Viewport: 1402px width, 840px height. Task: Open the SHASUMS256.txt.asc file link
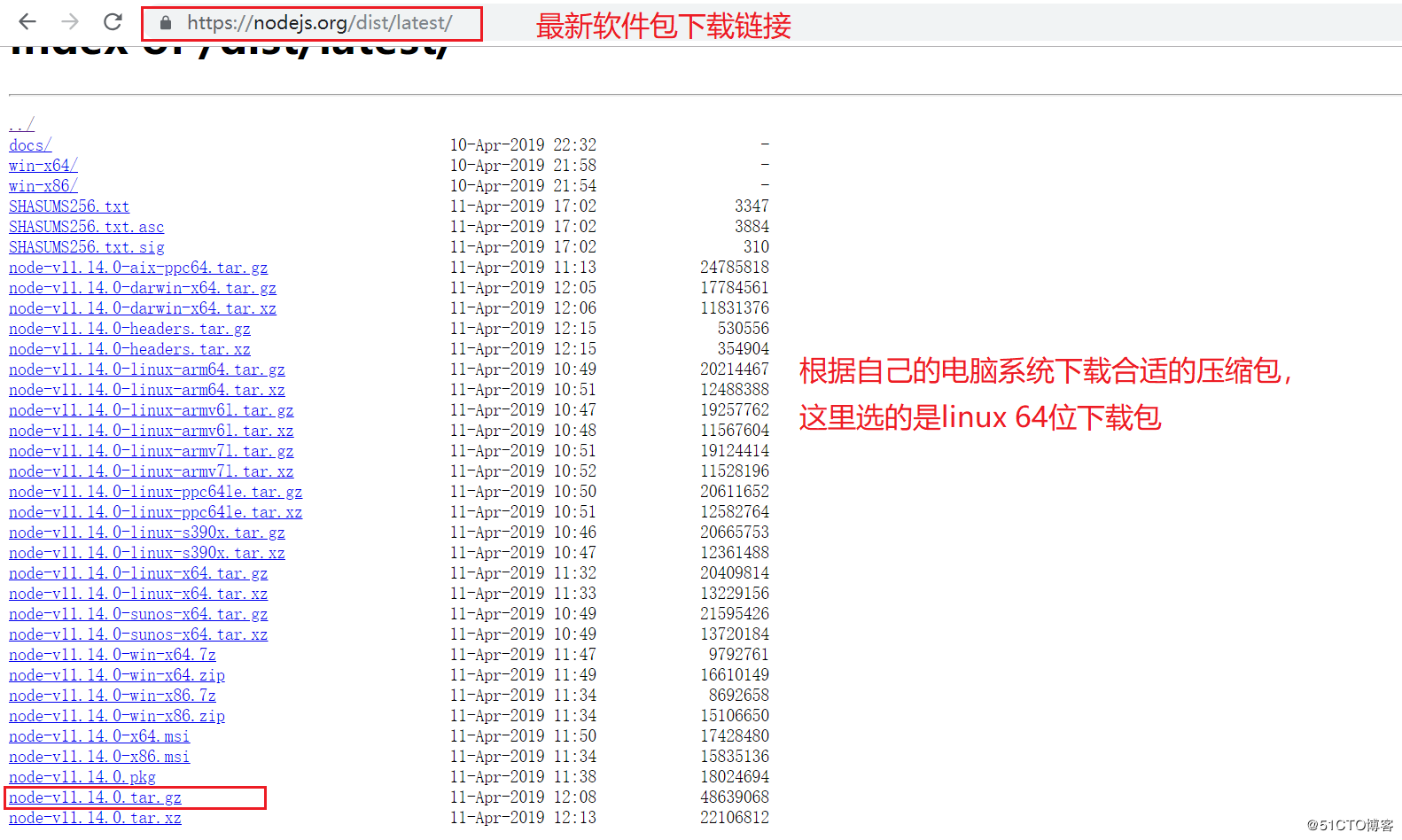pyautogui.click(x=87, y=226)
